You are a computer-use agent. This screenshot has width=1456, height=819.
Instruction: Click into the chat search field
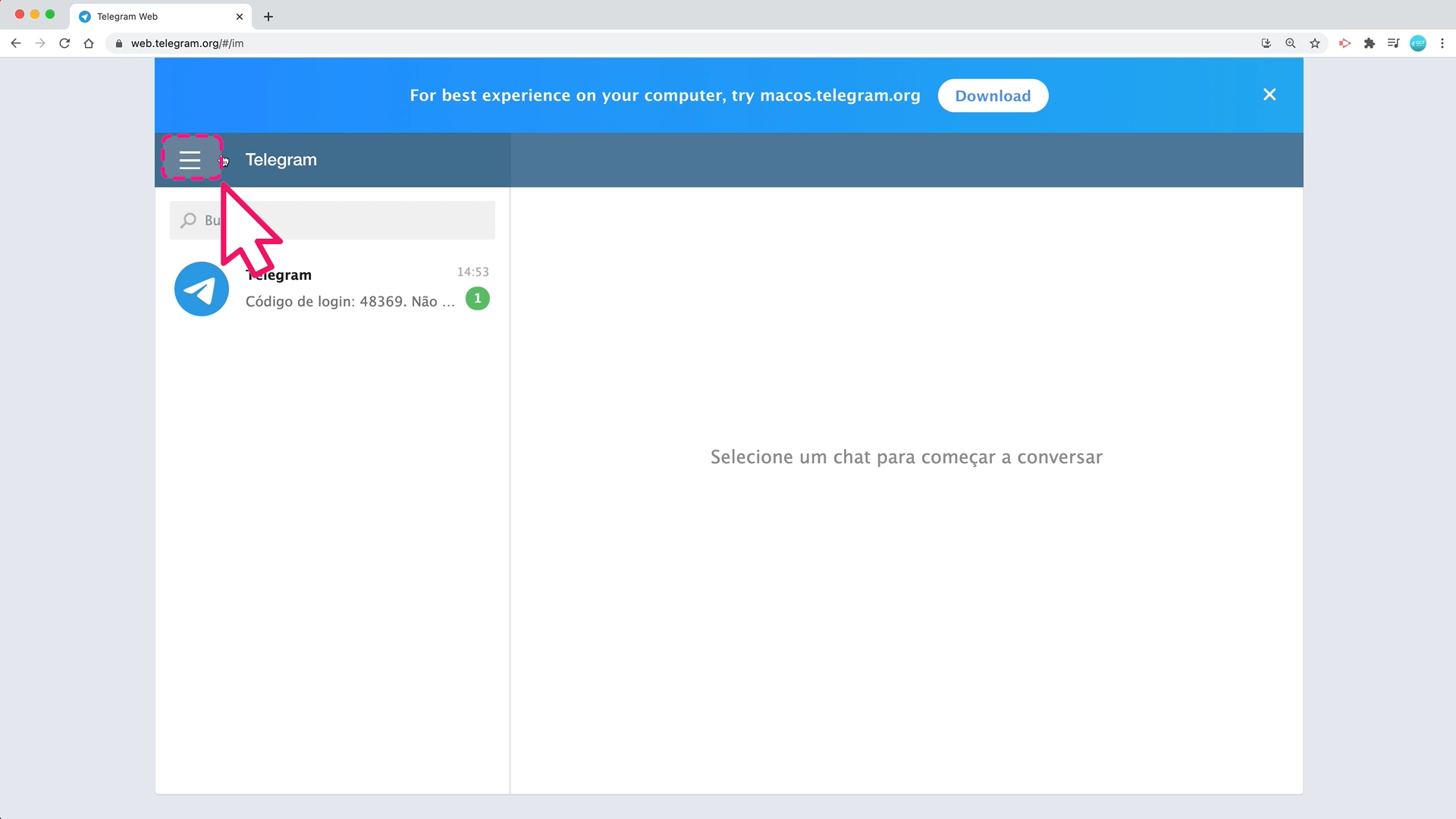332,220
